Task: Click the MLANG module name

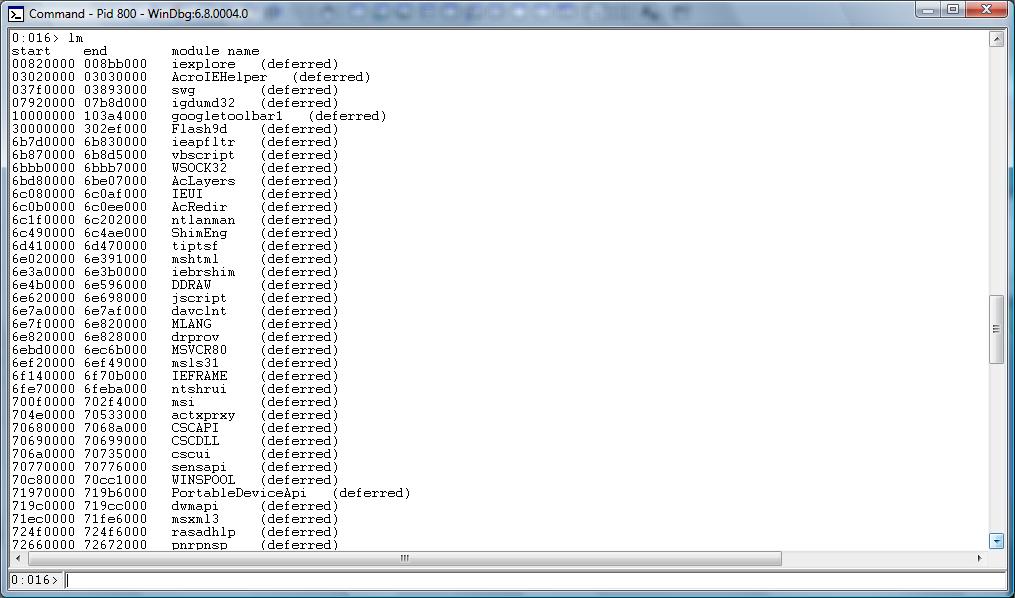Action: (x=191, y=324)
